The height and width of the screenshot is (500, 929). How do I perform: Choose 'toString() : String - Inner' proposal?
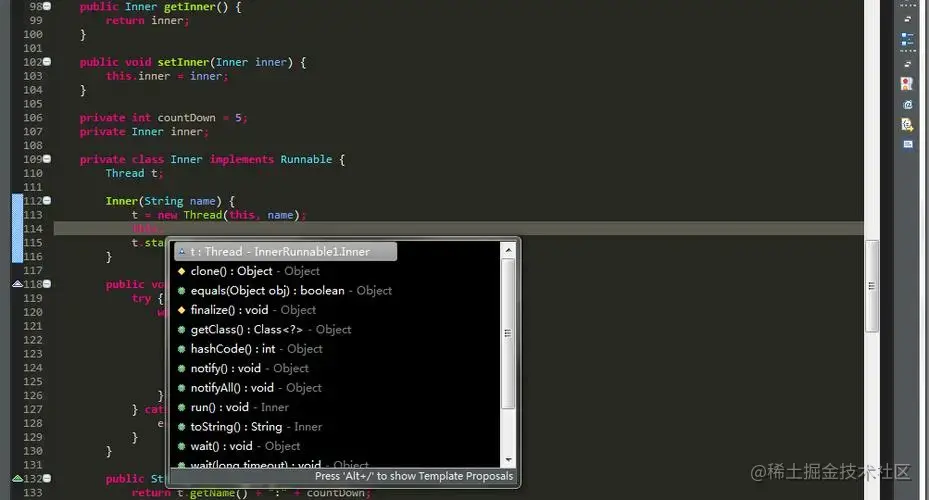click(x=337, y=427)
